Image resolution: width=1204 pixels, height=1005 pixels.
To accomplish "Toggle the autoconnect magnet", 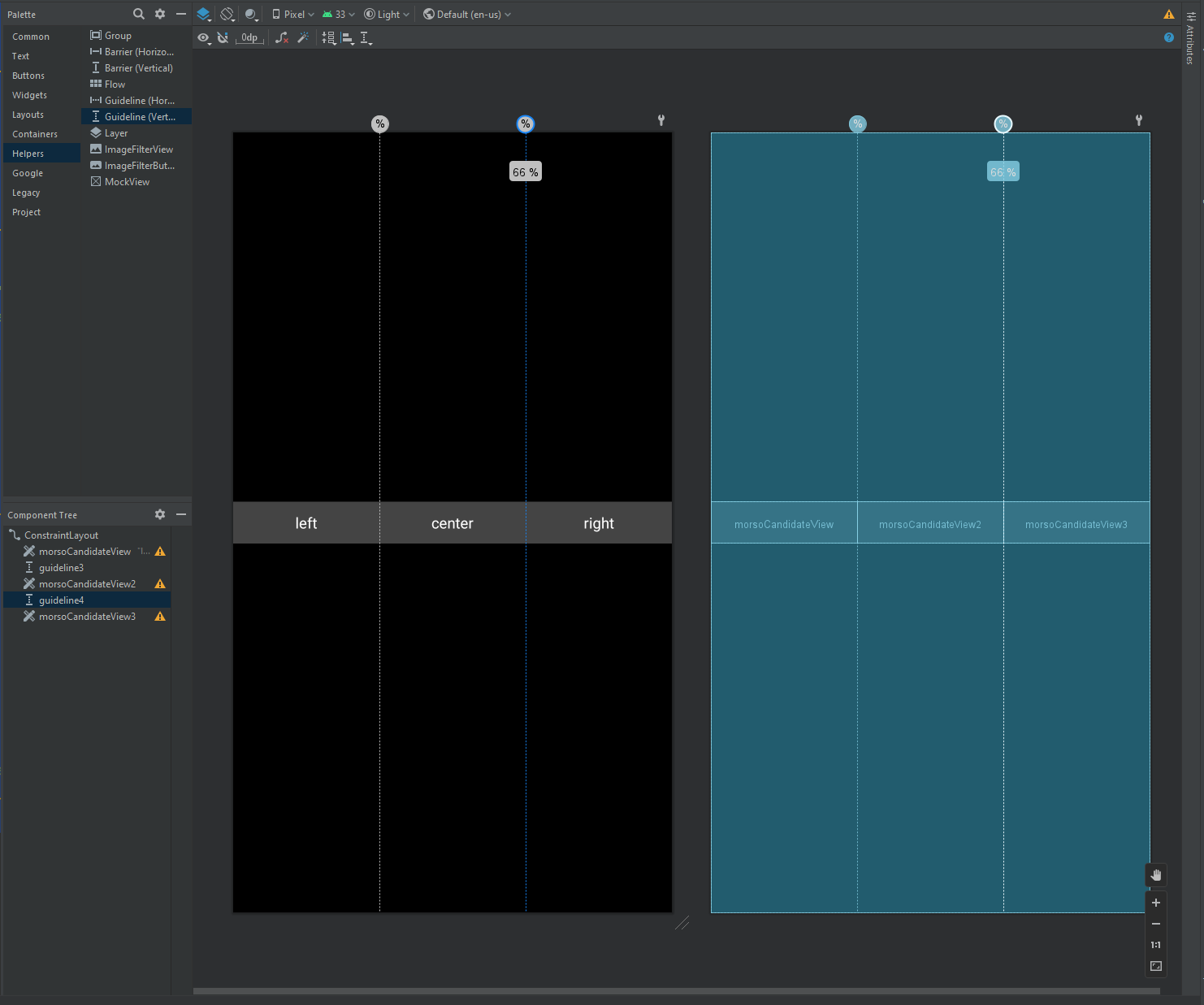I will point(223,37).
